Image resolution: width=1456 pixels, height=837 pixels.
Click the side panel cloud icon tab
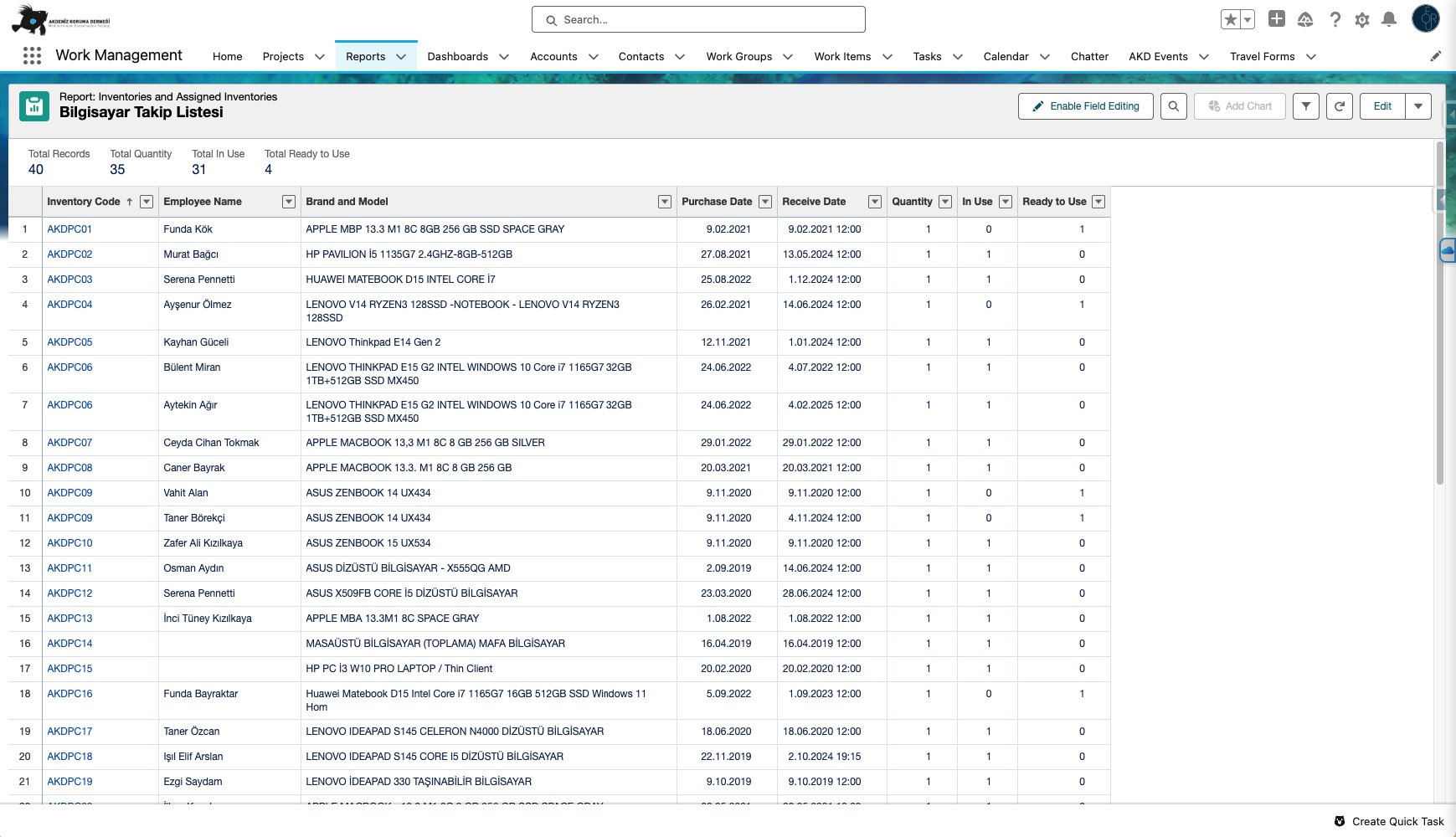[1448, 250]
